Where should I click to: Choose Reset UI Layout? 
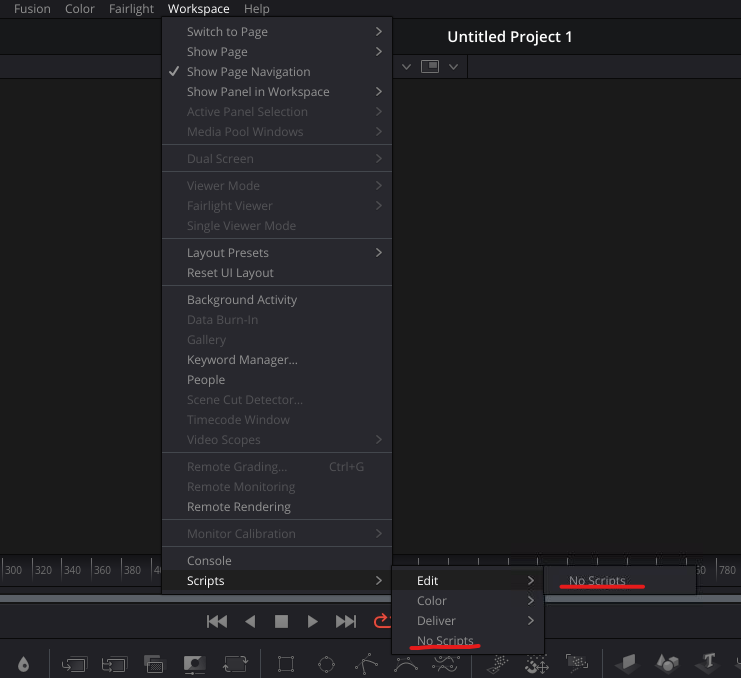click(230, 273)
